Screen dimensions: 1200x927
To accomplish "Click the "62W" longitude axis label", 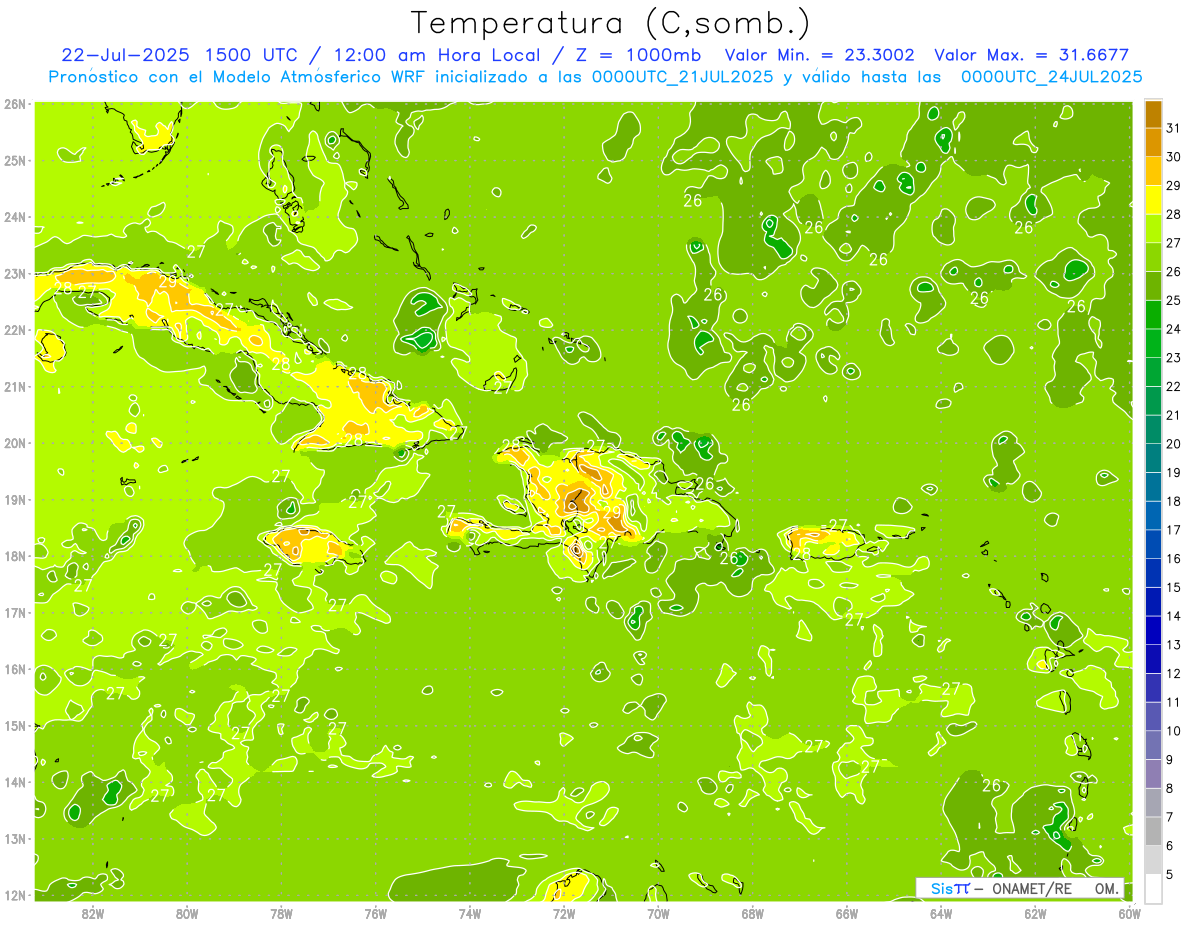I will [x=1035, y=913].
